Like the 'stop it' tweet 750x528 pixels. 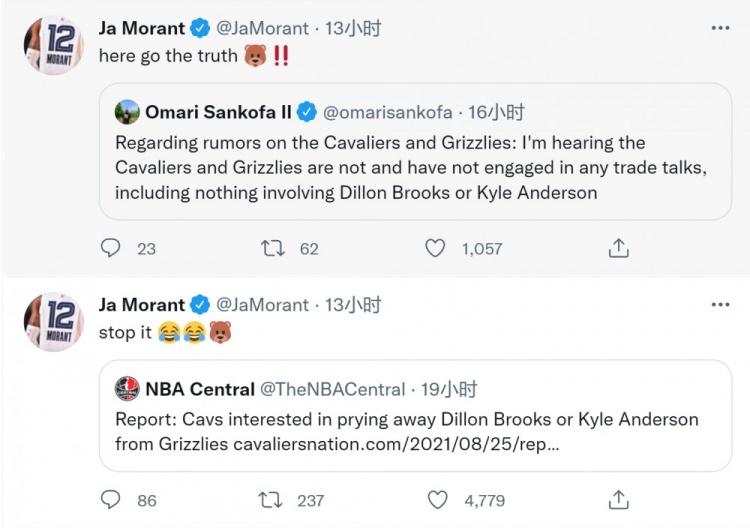pyautogui.click(x=437, y=499)
